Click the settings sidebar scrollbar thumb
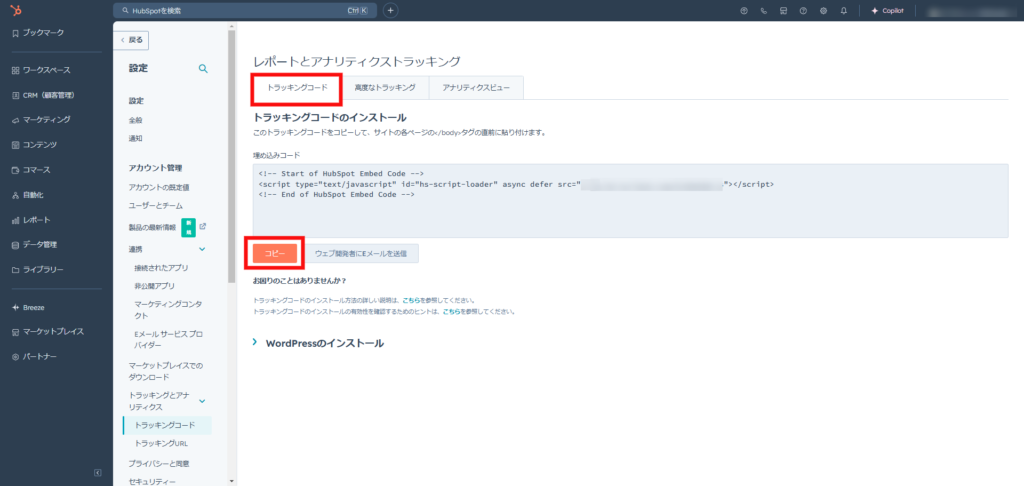Viewport: 1024px width, 486px height. 231,157
